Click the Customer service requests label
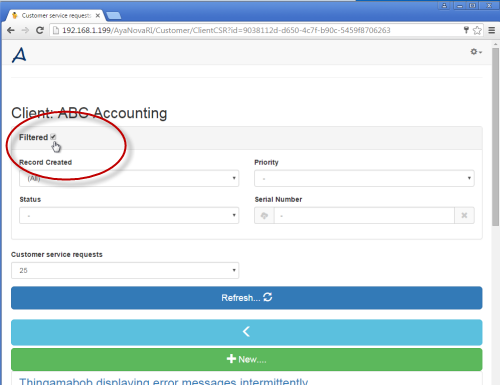 tap(57, 254)
